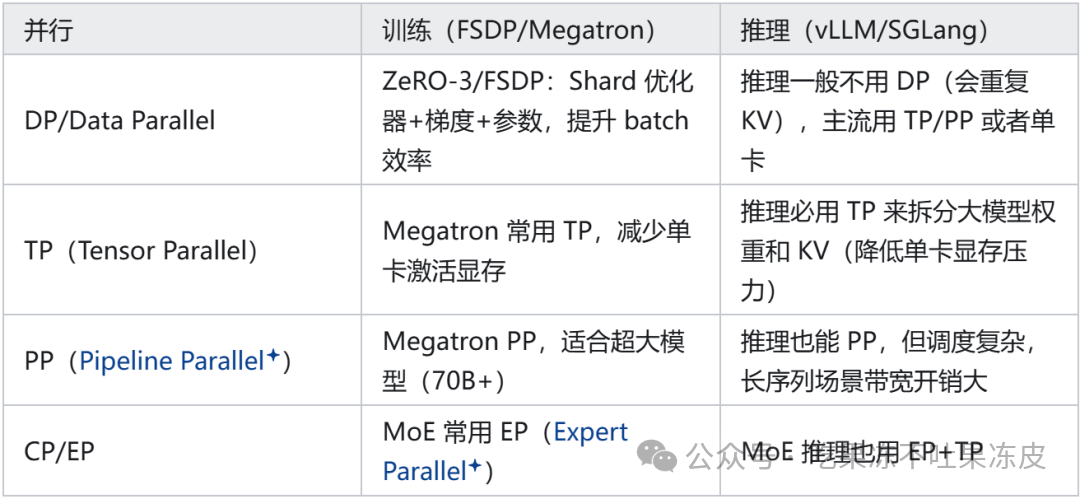Click the DP/Data Parallel row label

click(120, 121)
